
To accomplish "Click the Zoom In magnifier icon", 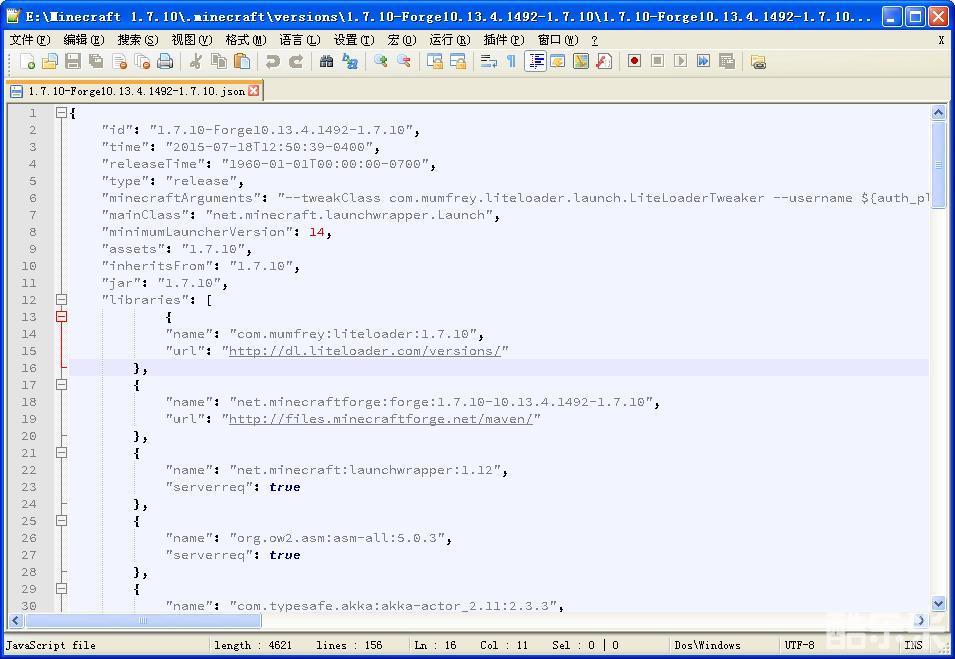I will coord(381,62).
